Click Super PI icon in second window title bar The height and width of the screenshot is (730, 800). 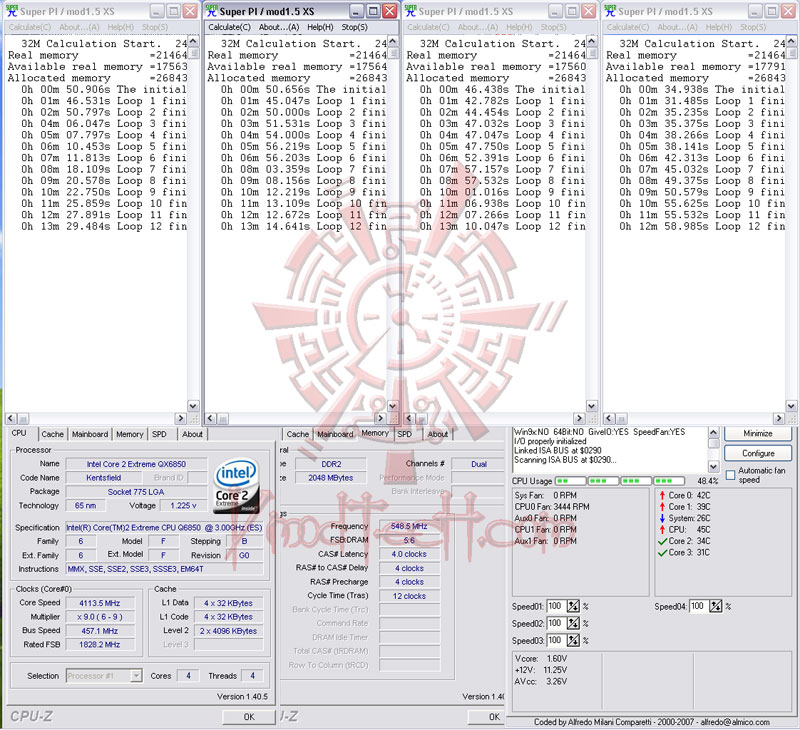pyautogui.click(x=211, y=11)
